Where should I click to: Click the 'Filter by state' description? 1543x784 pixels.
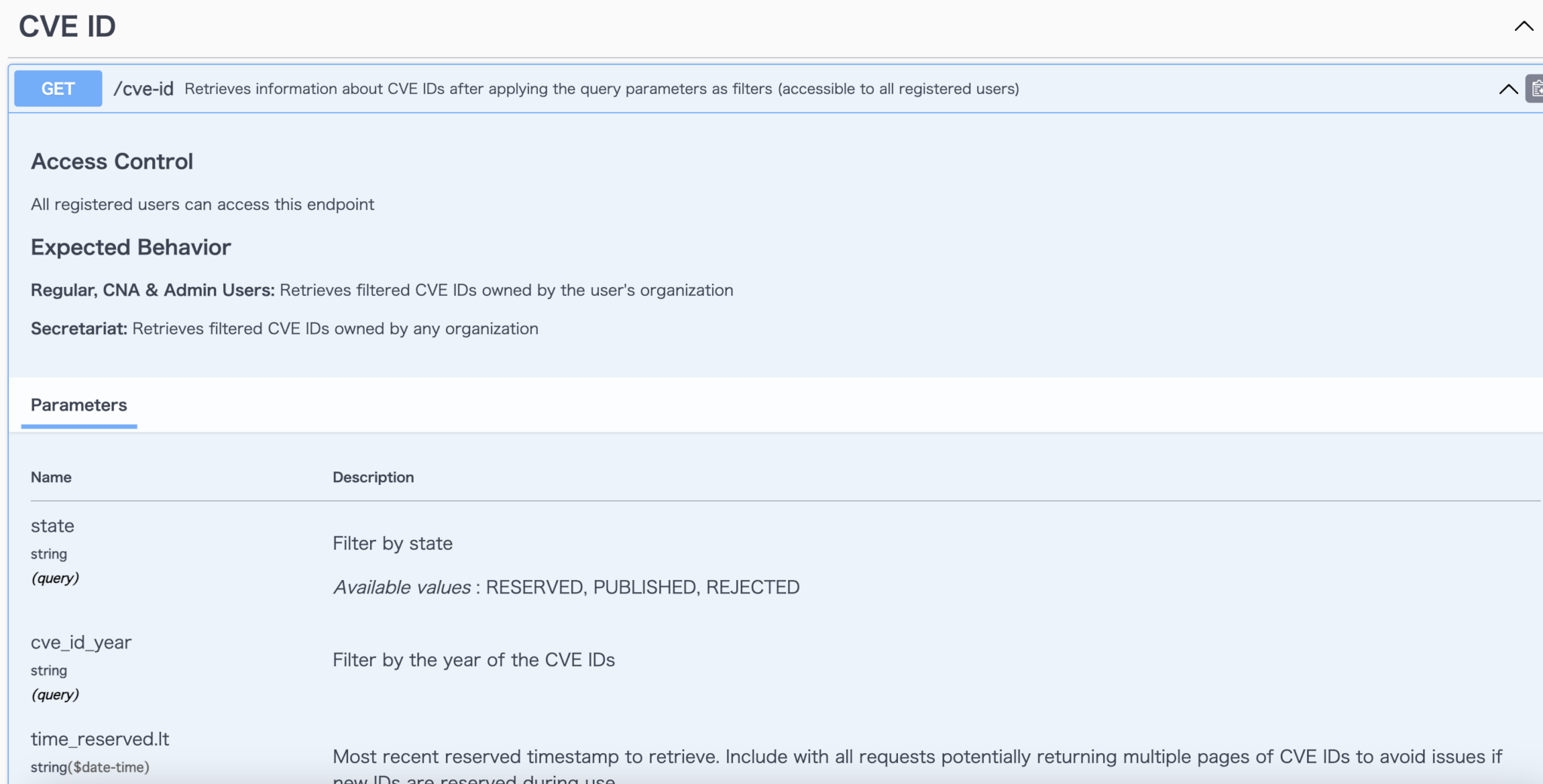(393, 544)
